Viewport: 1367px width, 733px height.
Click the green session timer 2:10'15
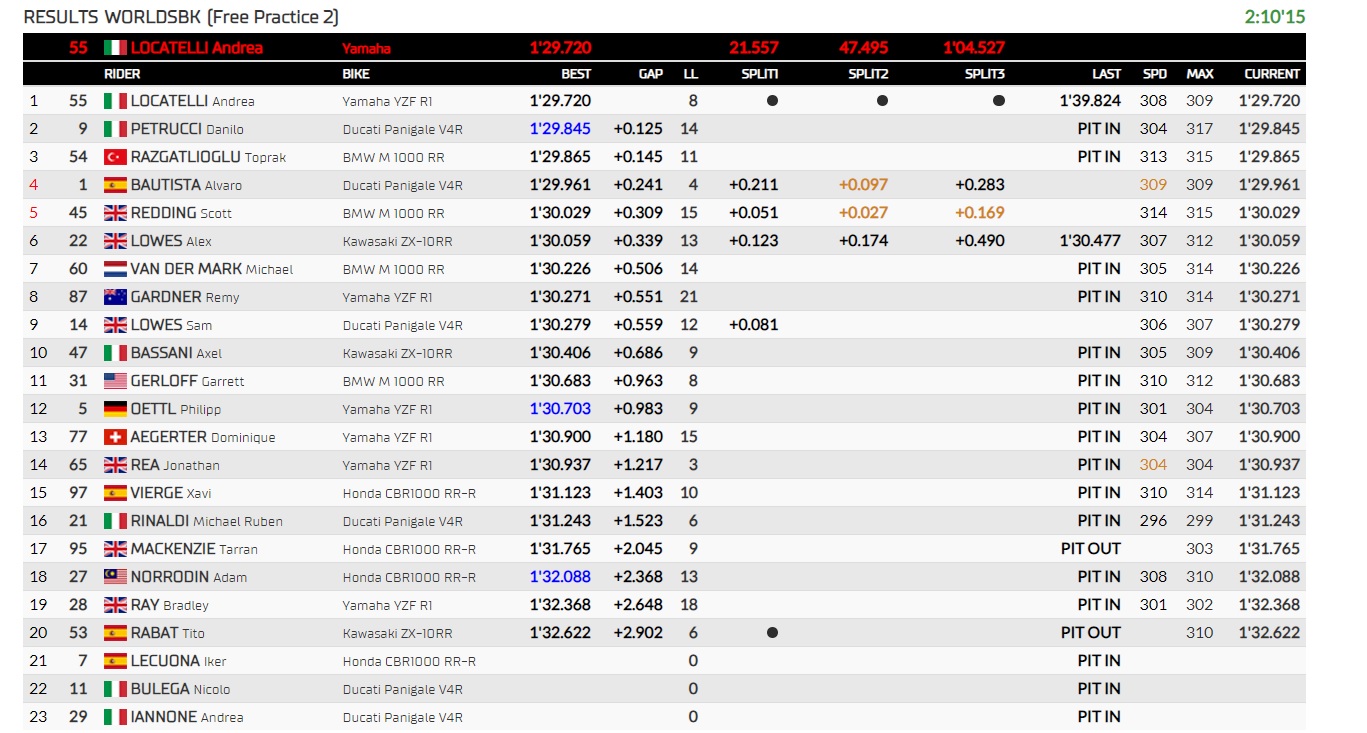[1275, 17]
